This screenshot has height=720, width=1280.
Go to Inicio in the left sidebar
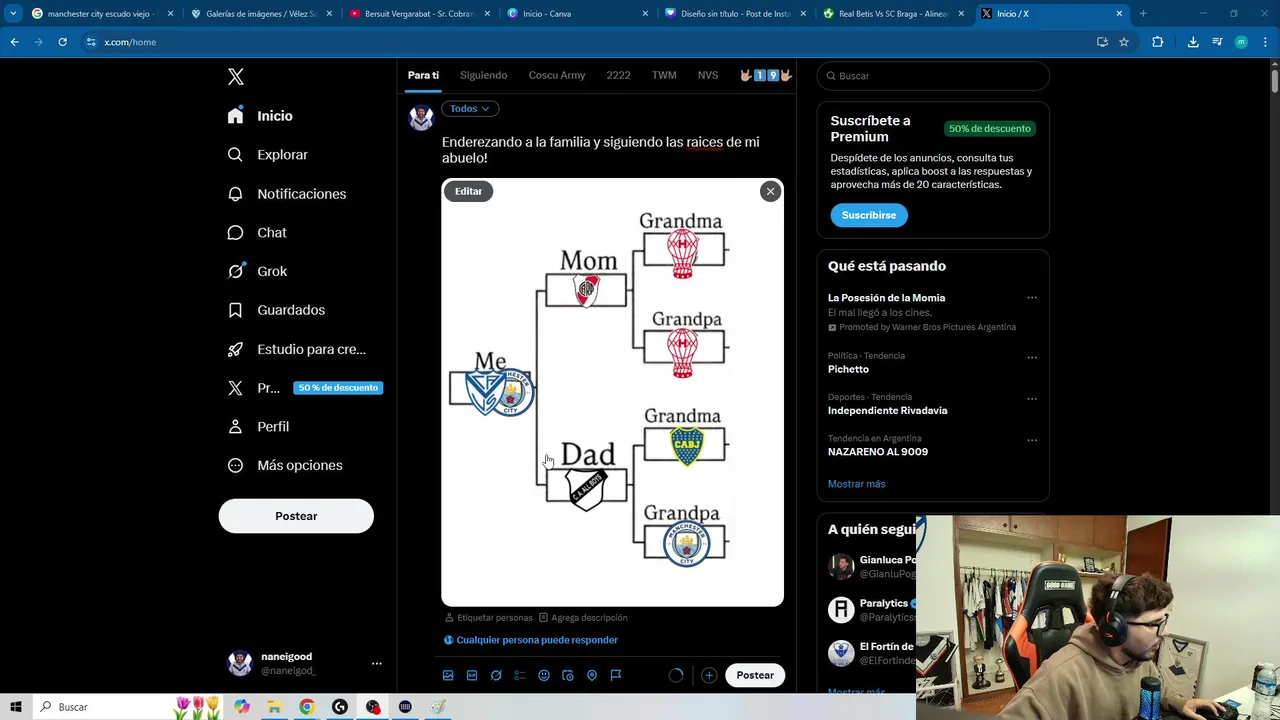pos(260,116)
